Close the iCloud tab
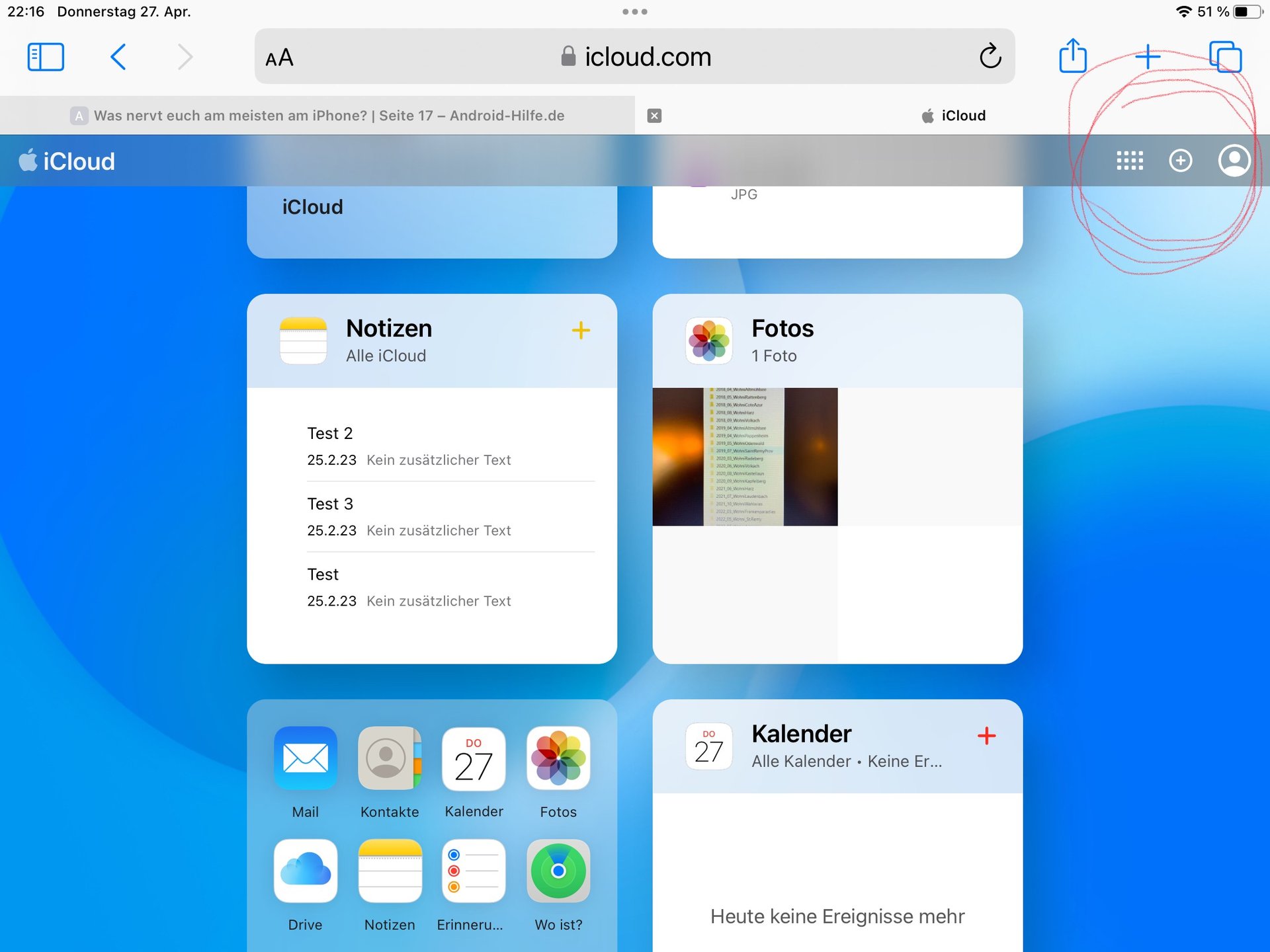This screenshot has width=1270, height=952. (x=654, y=116)
